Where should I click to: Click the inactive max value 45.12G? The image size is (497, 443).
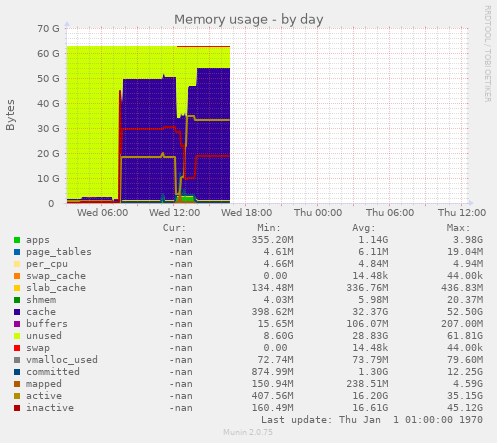pos(465,408)
